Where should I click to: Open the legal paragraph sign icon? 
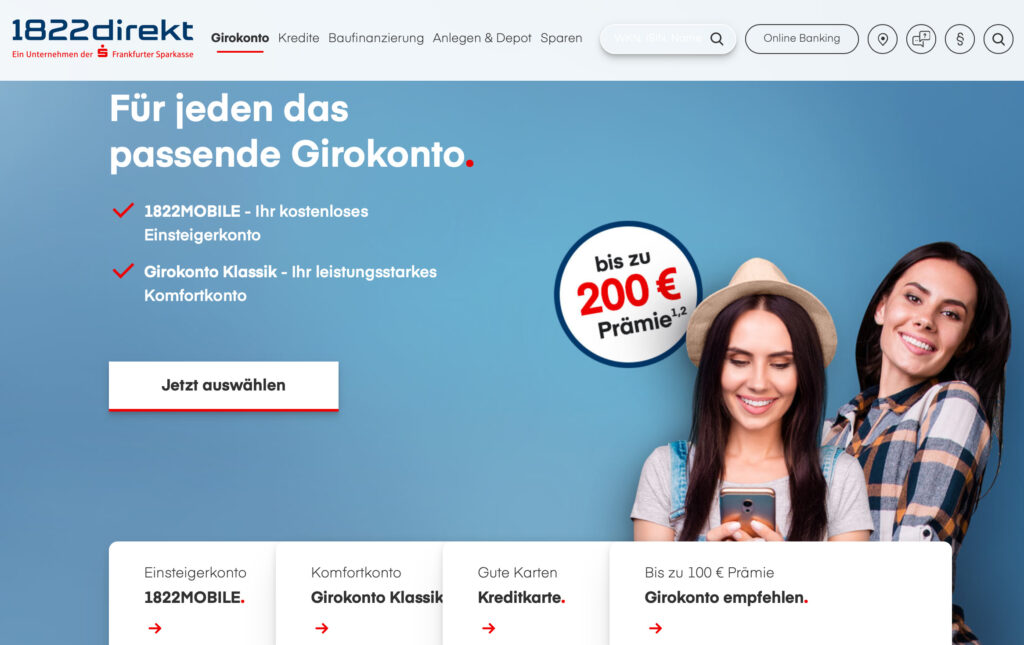(959, 39)
